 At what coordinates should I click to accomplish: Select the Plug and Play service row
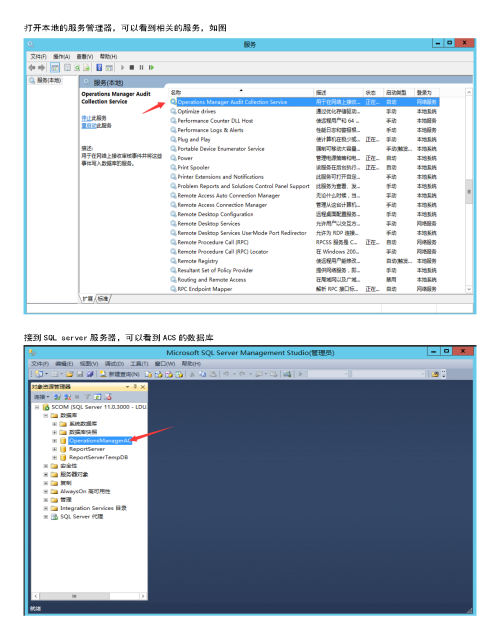304,139
